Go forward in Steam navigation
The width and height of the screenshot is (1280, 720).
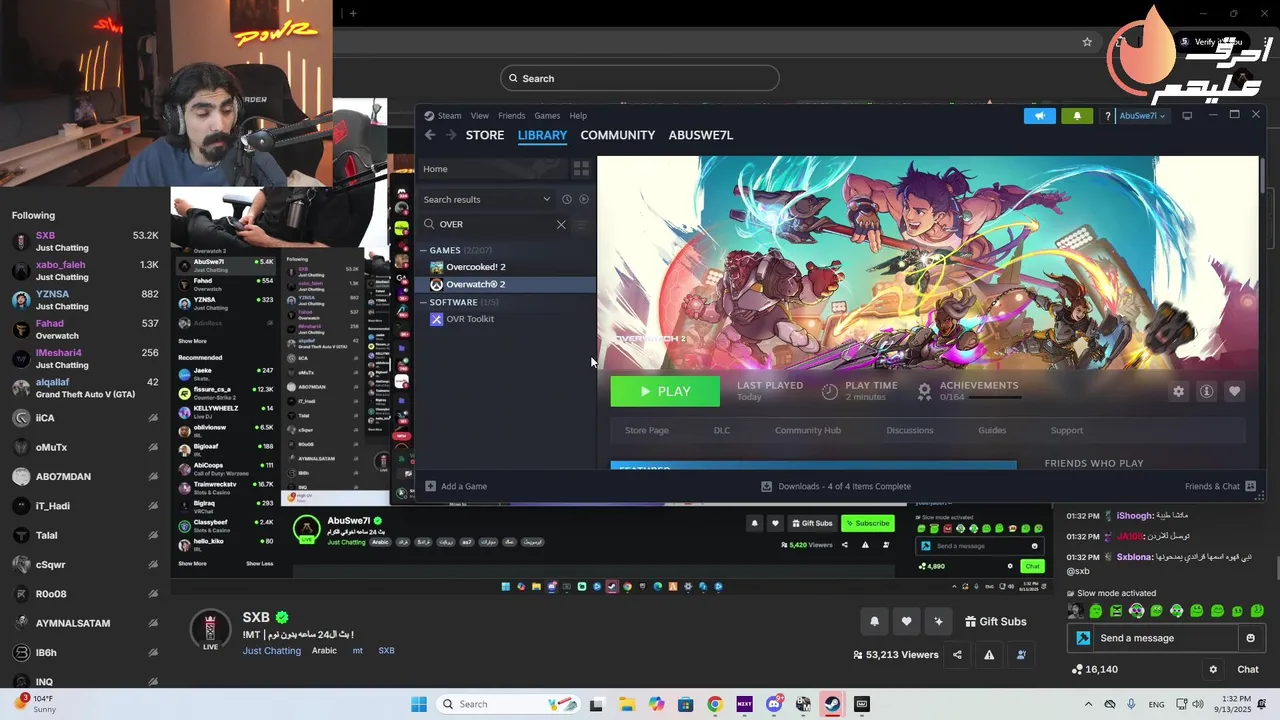pyautogui.click(x=451, y=135)
